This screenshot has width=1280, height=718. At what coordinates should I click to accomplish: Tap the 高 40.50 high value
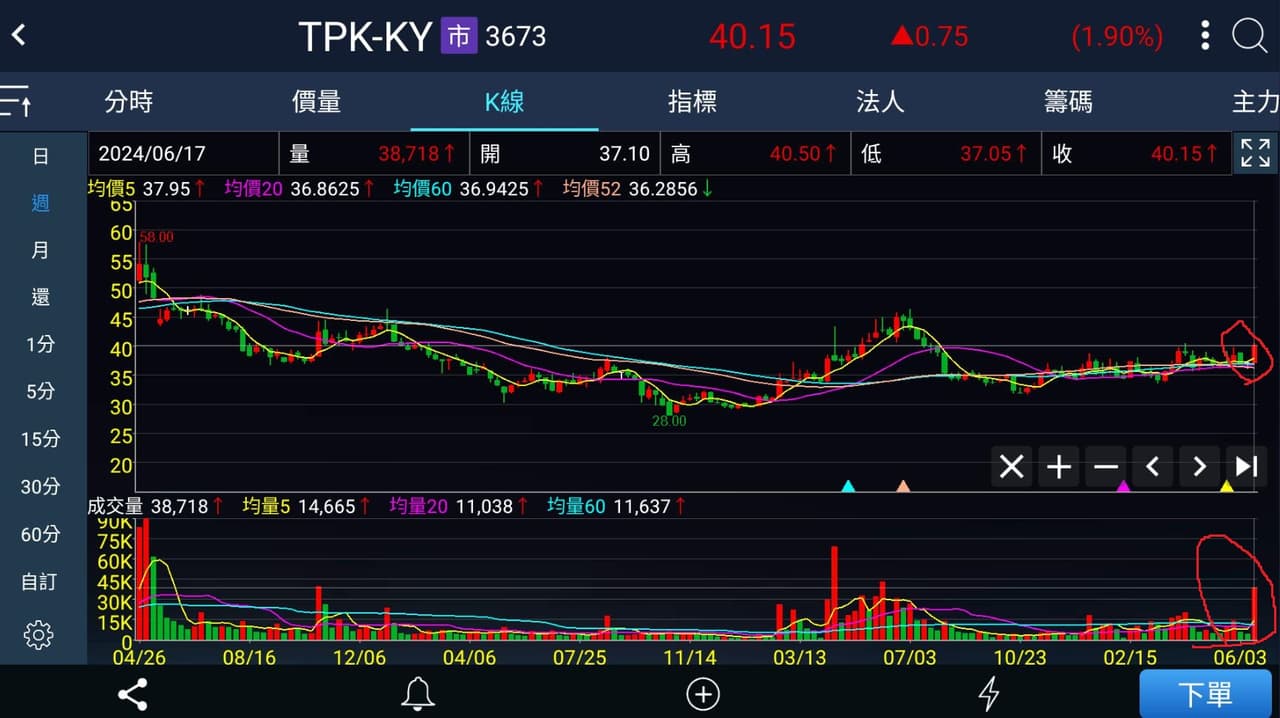tap(755, 154)
